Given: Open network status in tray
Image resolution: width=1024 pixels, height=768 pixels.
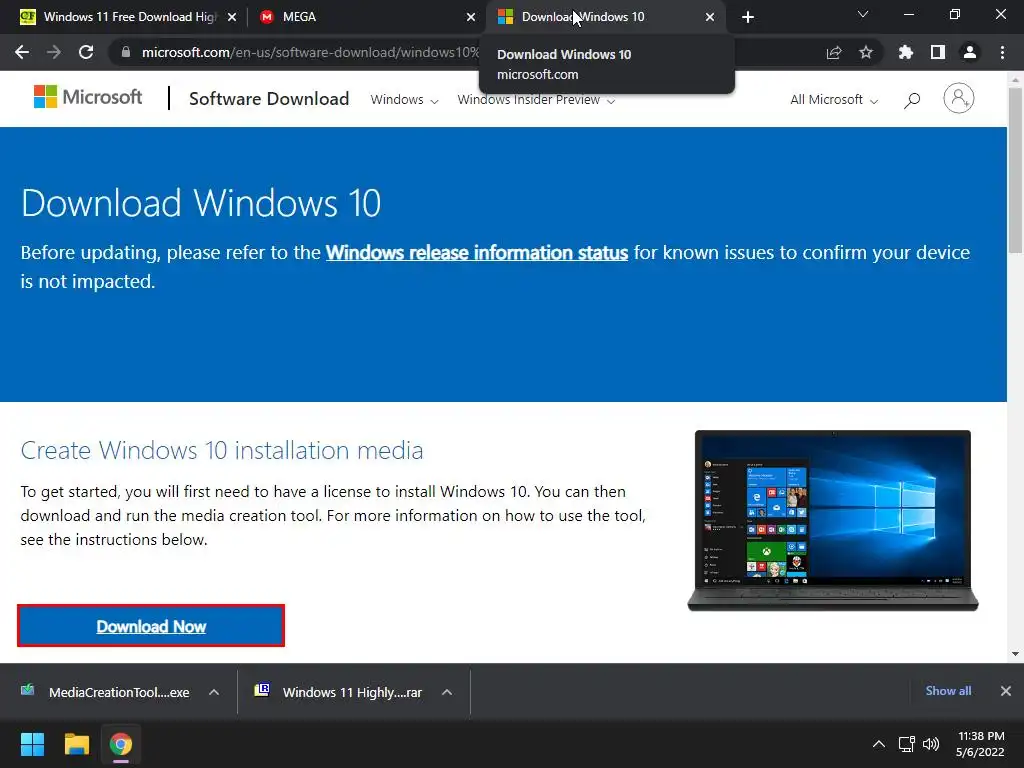Looking at the screenshot, I should (906, 744).
